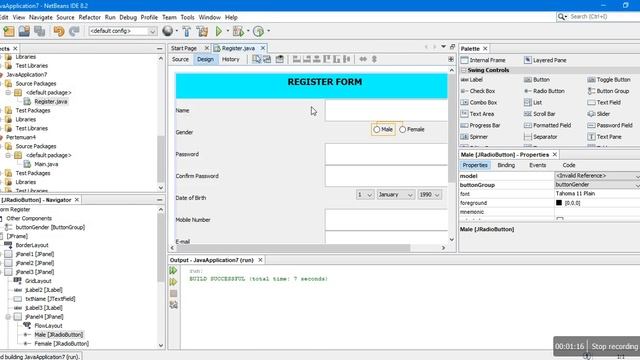Switch to the Start Page tab
The width and height of the screenshot is (640, 360).
[184, 48]
